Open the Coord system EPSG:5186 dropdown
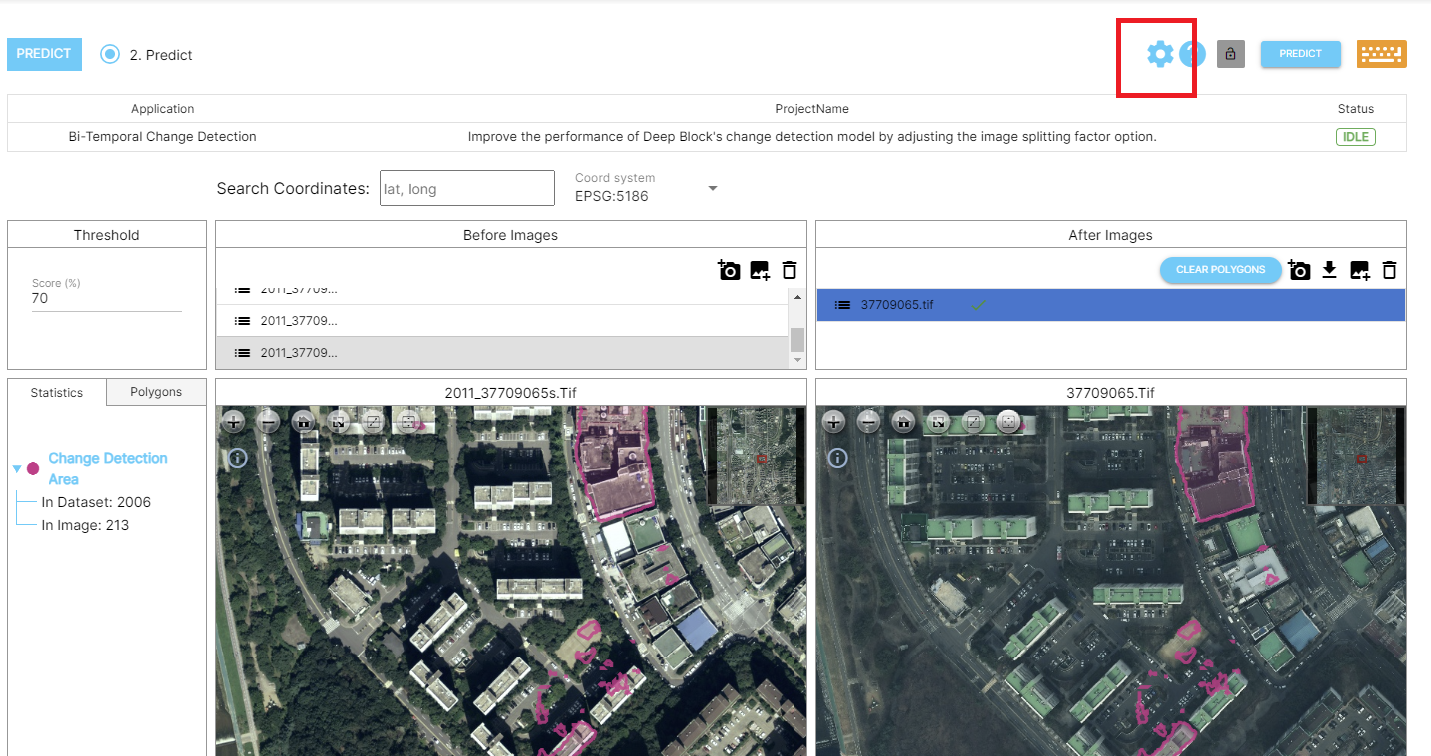The image size is (1431, 756). (713, 188)
